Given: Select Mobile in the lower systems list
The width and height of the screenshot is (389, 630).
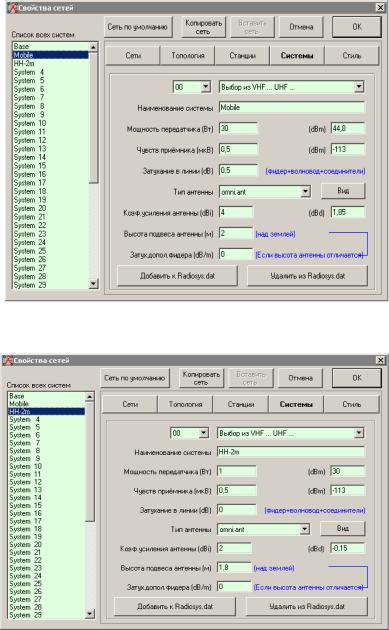Looking at the screenshot, I should pos(47,403).
